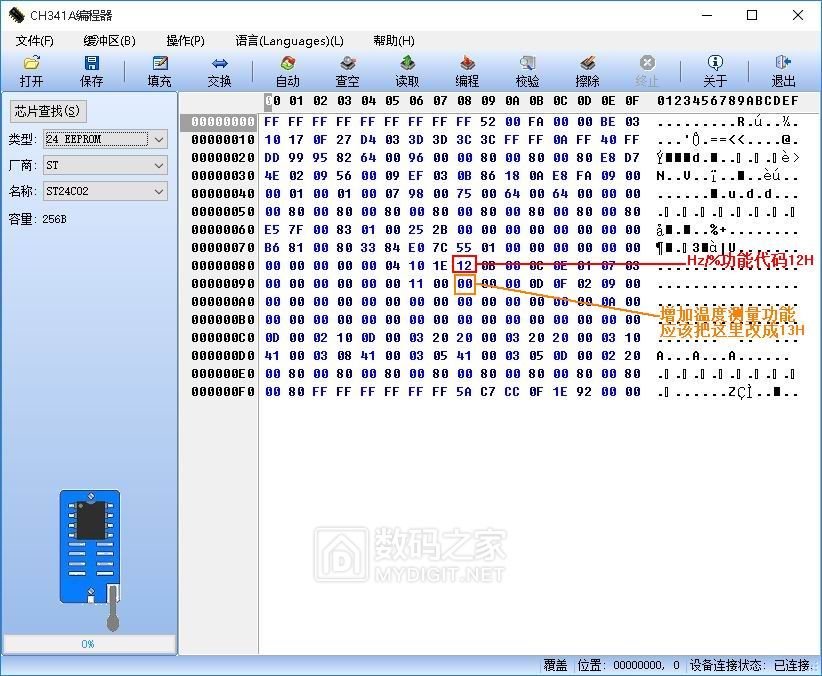The width and height of the screenshot is (822, 676).
Task: Click the 0% progress bar
Action: click(x=89, y=643)
